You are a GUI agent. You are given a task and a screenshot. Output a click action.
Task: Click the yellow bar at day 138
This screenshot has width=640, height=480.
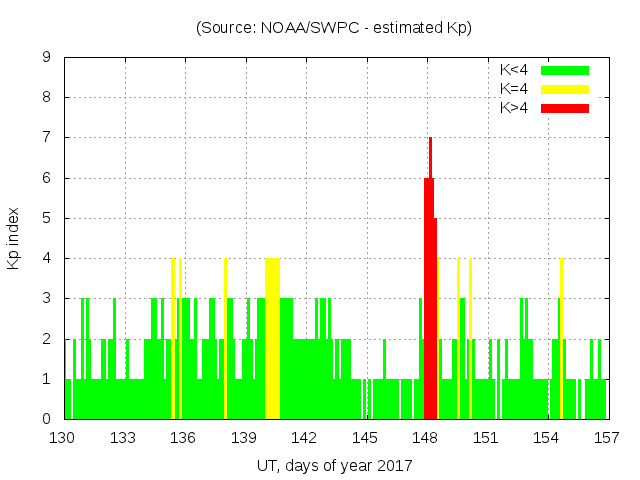225,340
